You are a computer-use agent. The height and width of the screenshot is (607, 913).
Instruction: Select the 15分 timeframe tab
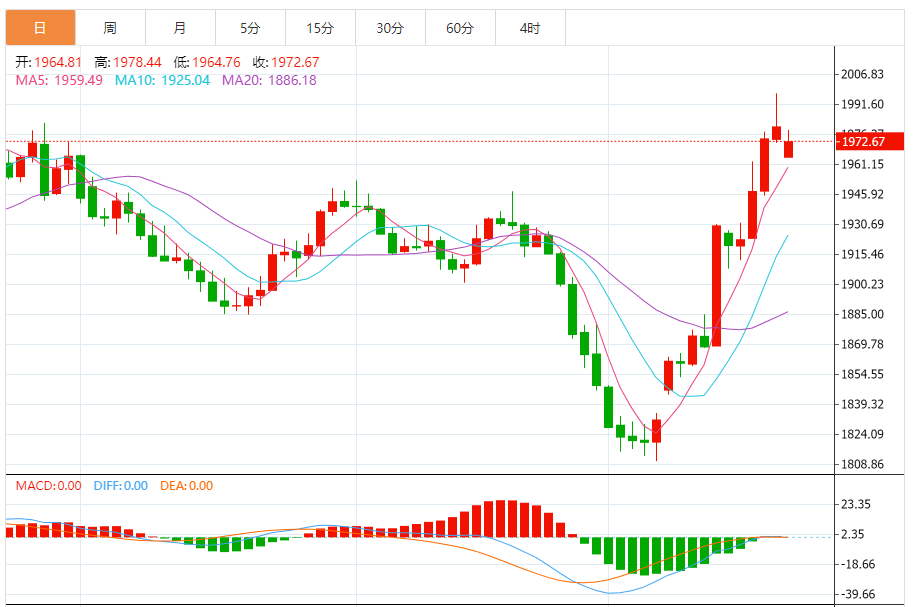[x=320, y=27]
